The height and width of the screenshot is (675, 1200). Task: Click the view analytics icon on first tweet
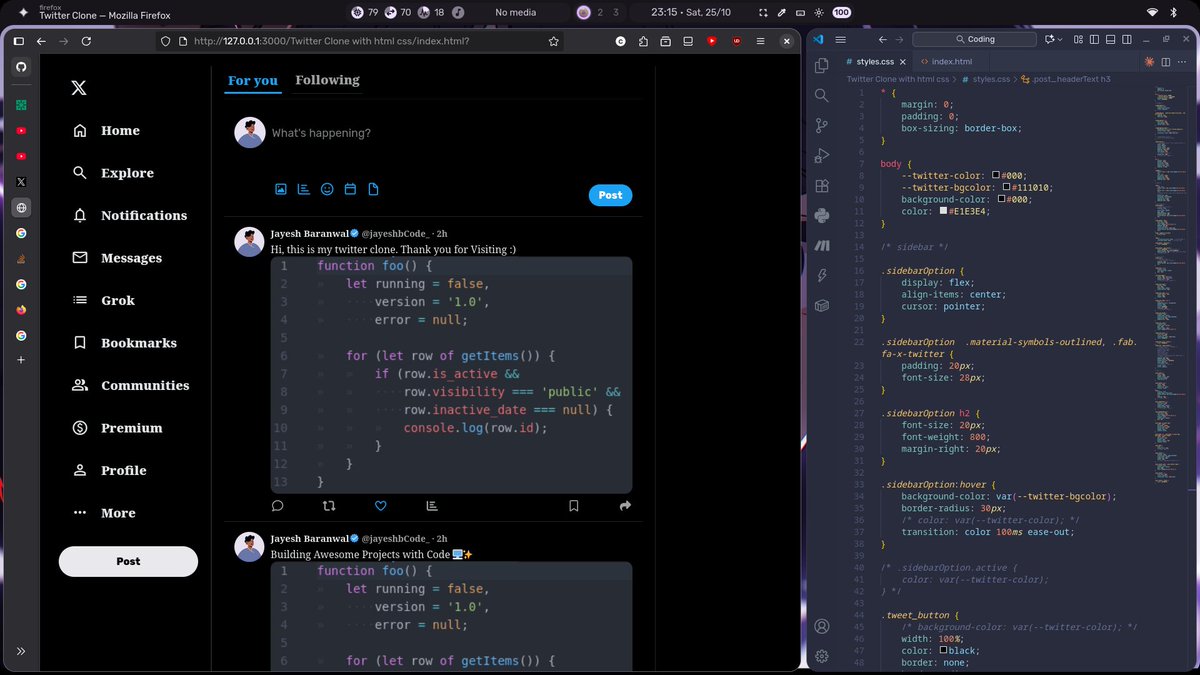coord(431,506)
